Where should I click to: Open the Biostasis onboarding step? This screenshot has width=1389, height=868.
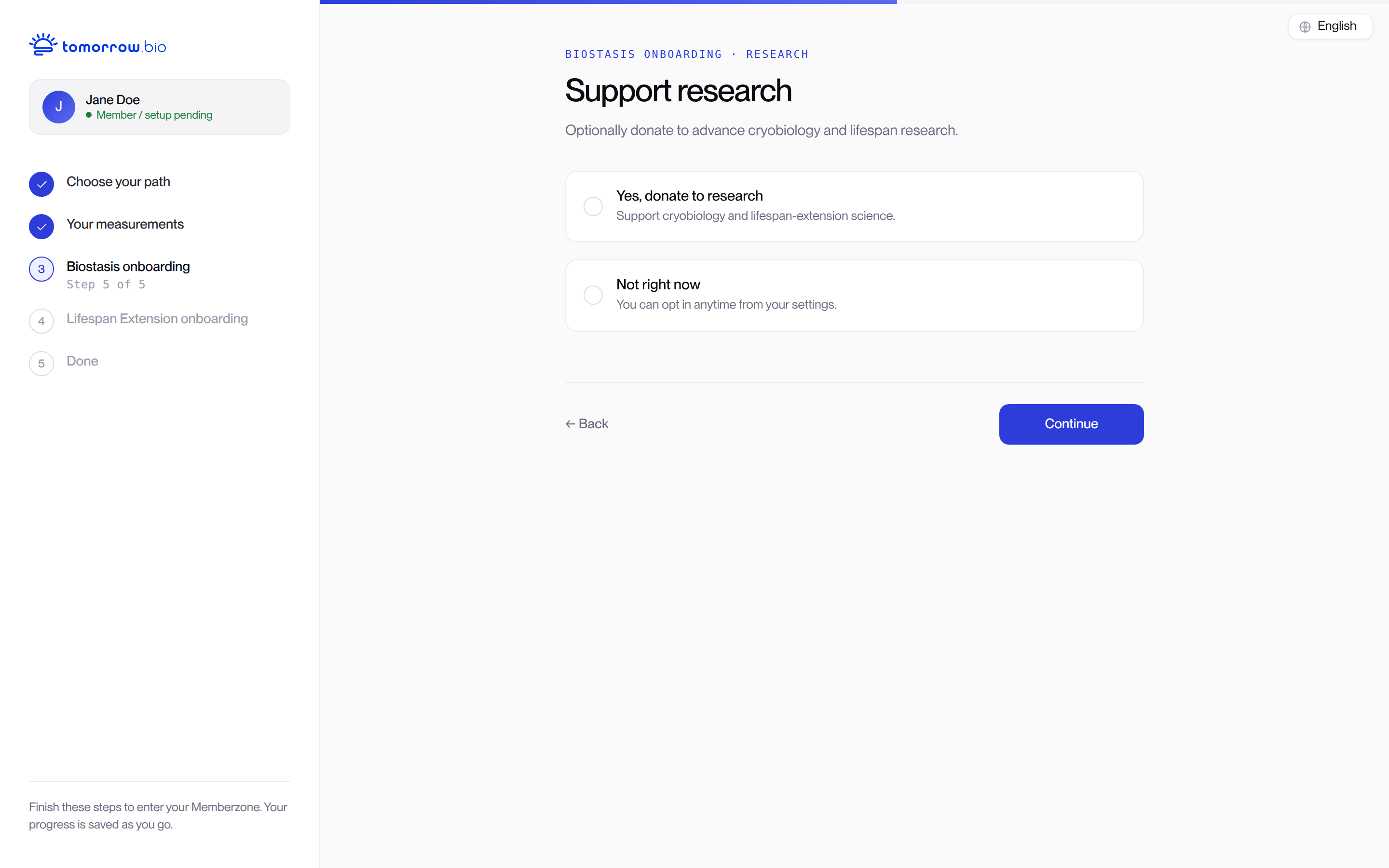tap(128, 267)
